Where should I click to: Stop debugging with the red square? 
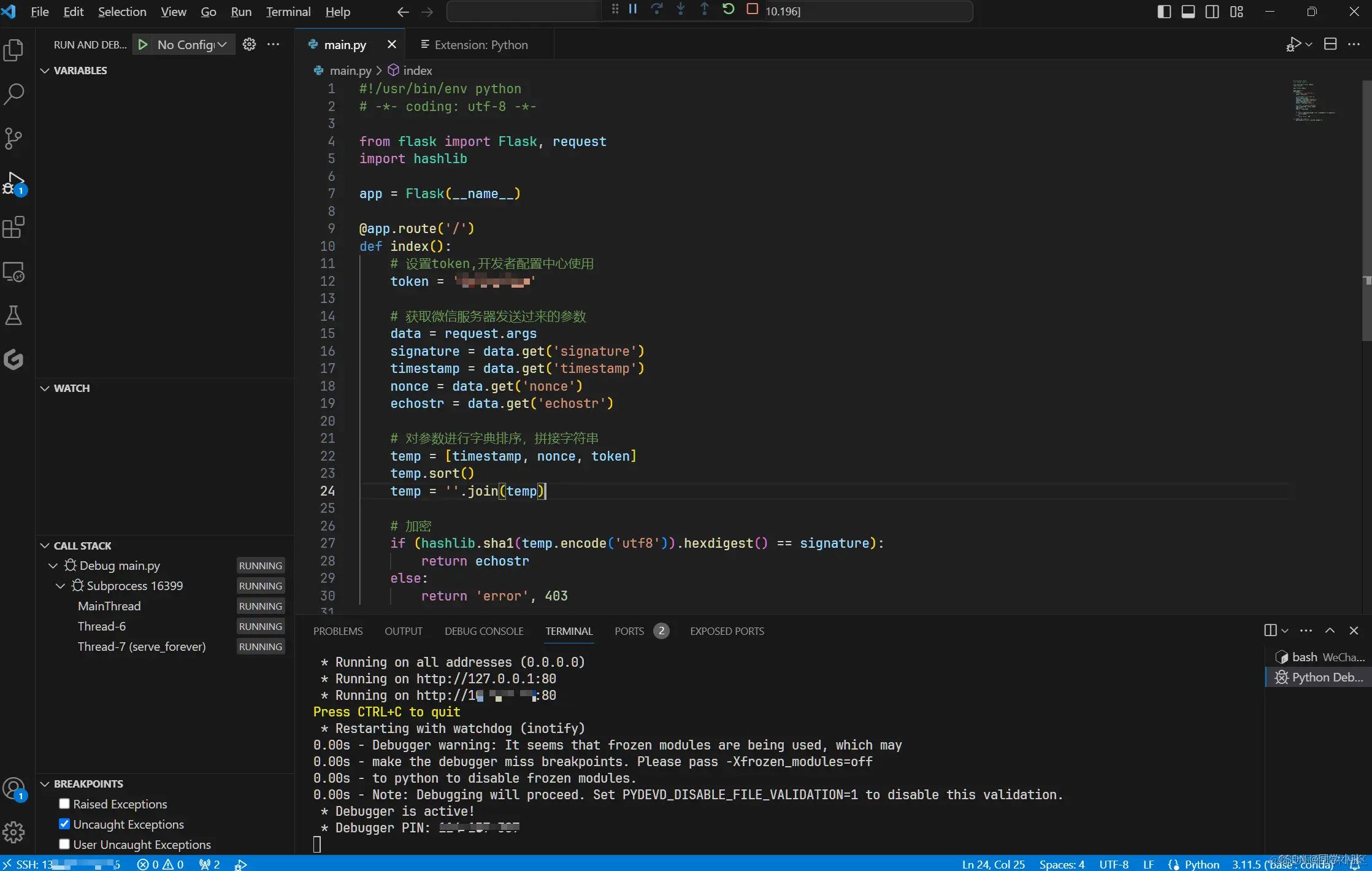[752, 9]
